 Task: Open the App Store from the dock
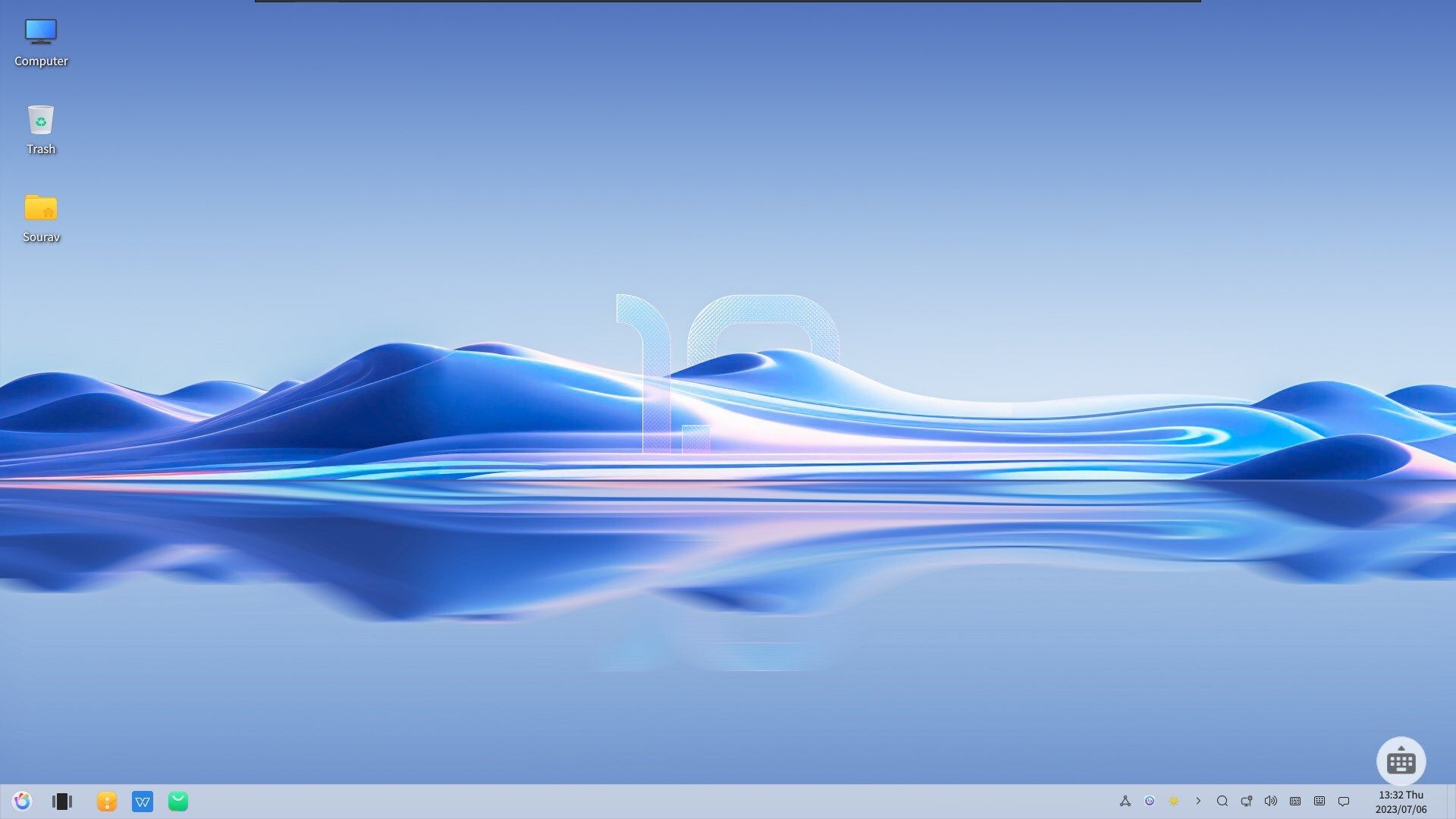point(178,801)
